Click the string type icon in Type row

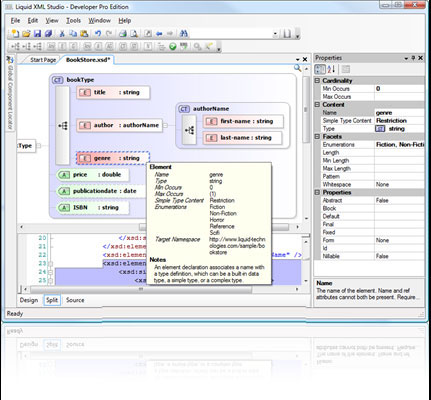(x=380, y=129)
